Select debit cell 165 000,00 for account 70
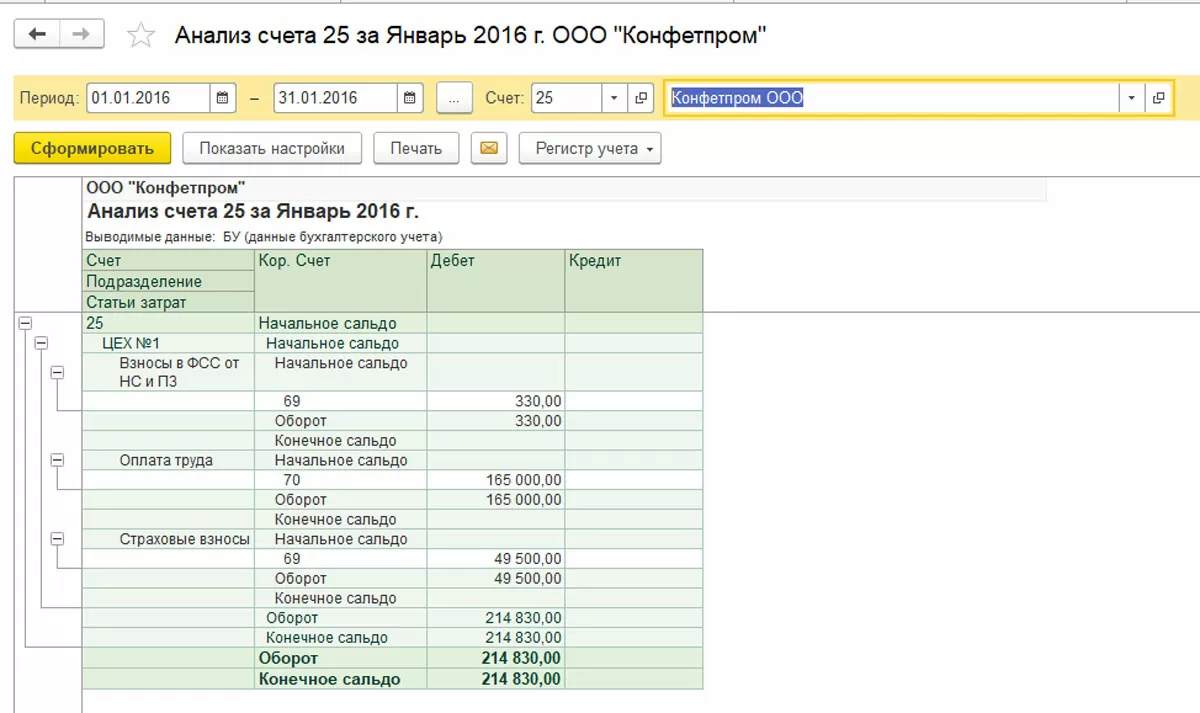Viewport: 1200px width, 713px height. [496, 480]
